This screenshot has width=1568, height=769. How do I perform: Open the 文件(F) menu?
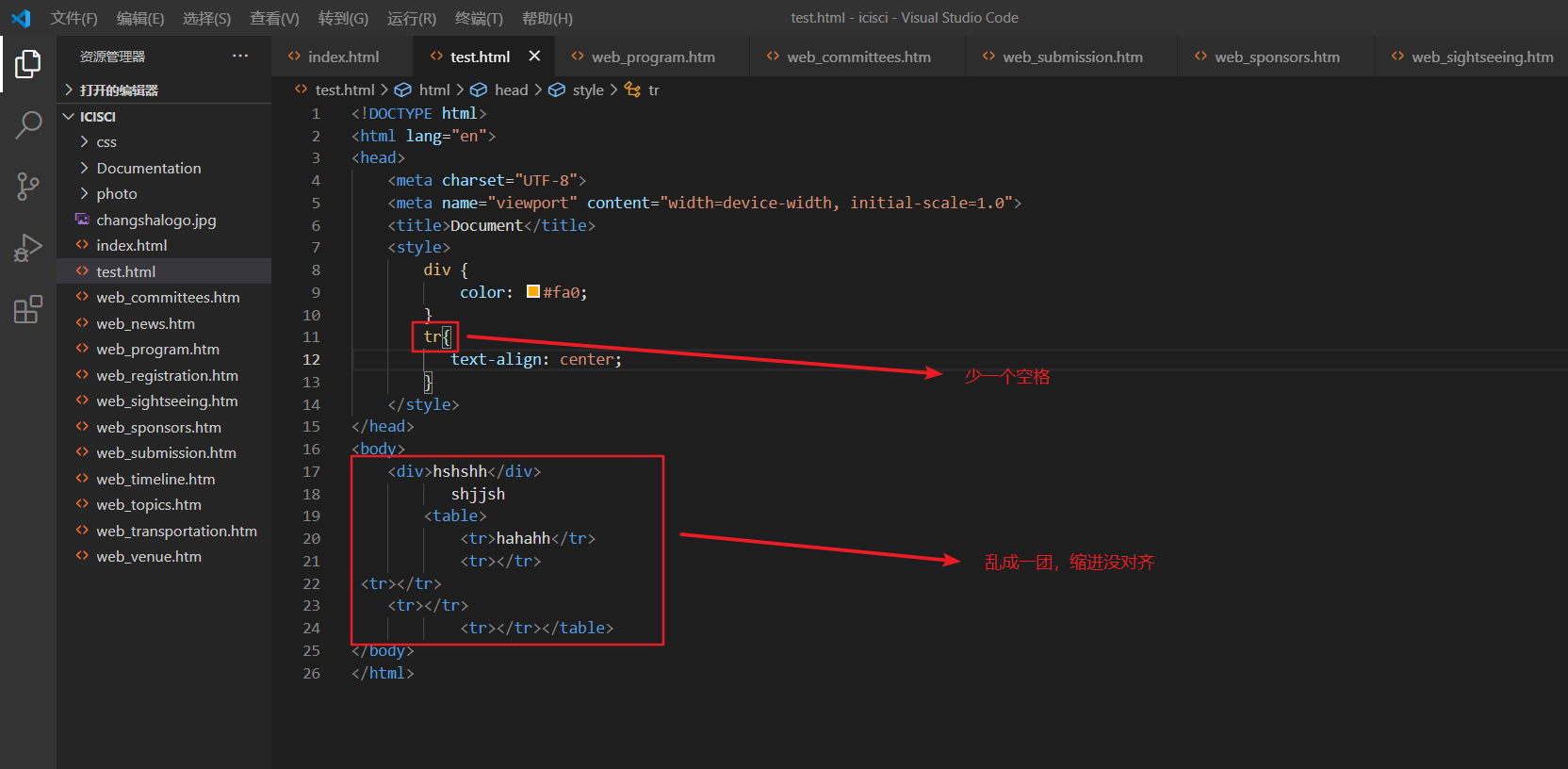(x=74, y=18)
